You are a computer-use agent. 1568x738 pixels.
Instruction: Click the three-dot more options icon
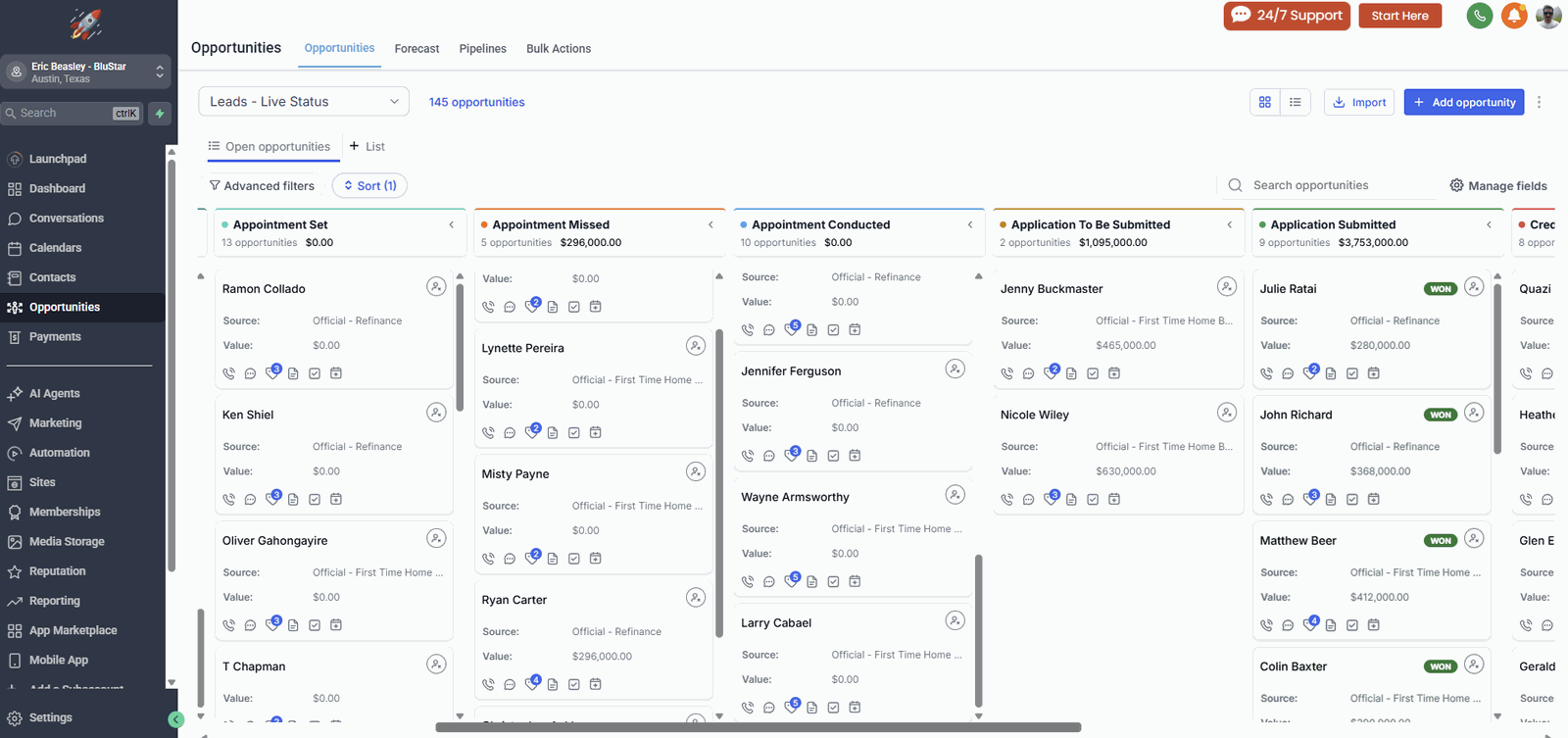coord(1539,102)
